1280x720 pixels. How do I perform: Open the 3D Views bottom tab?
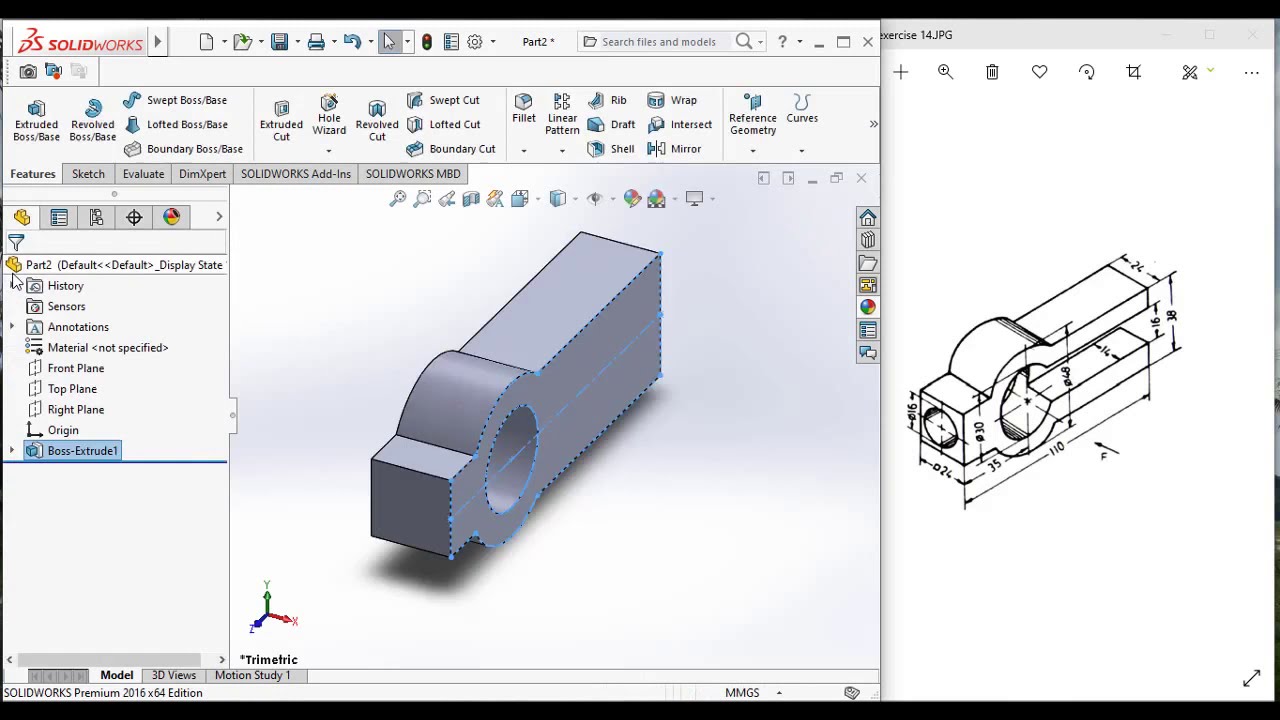pyautogui.click(x=174, y=675)
